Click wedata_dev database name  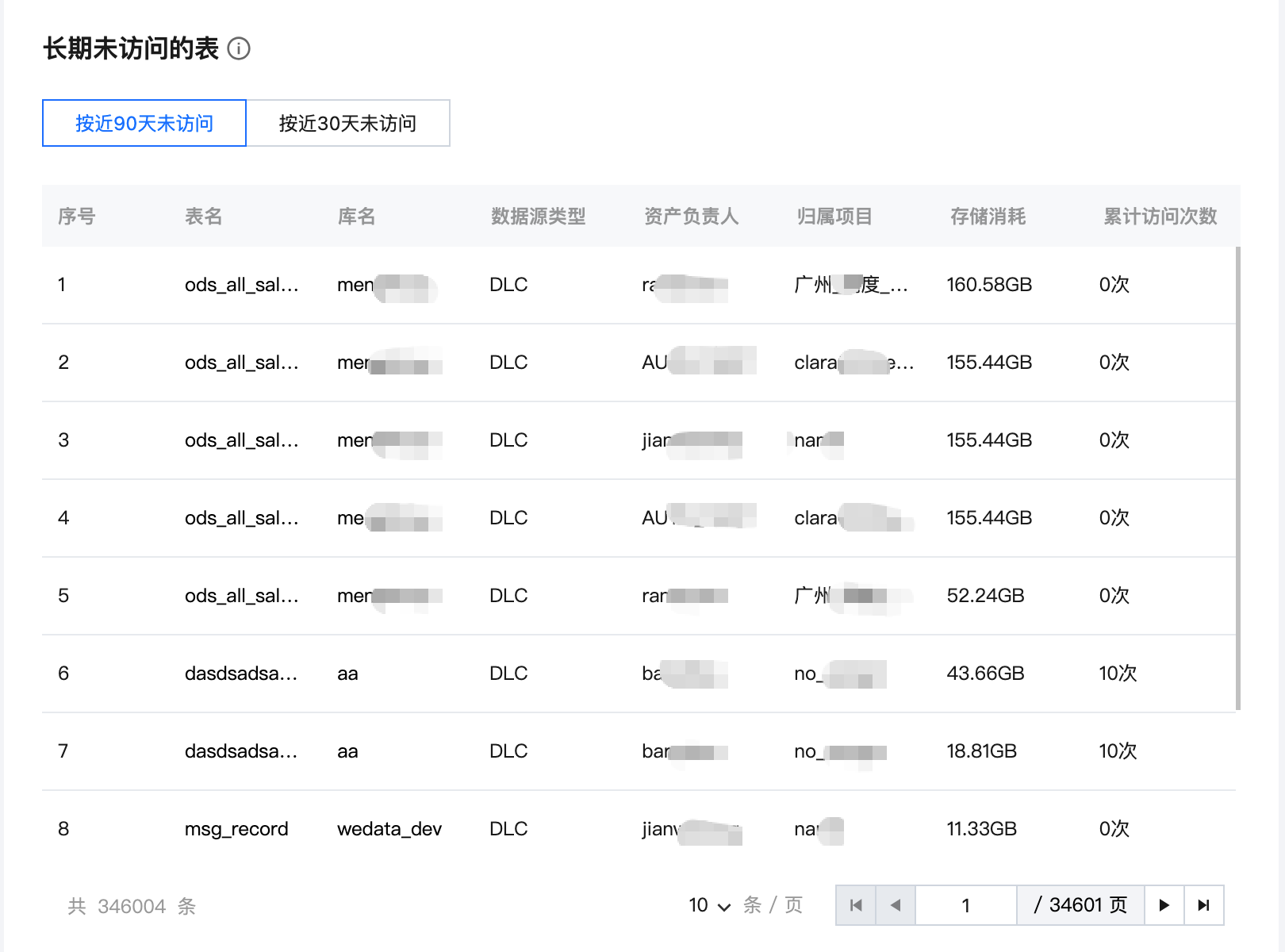[x=389, y=829]
